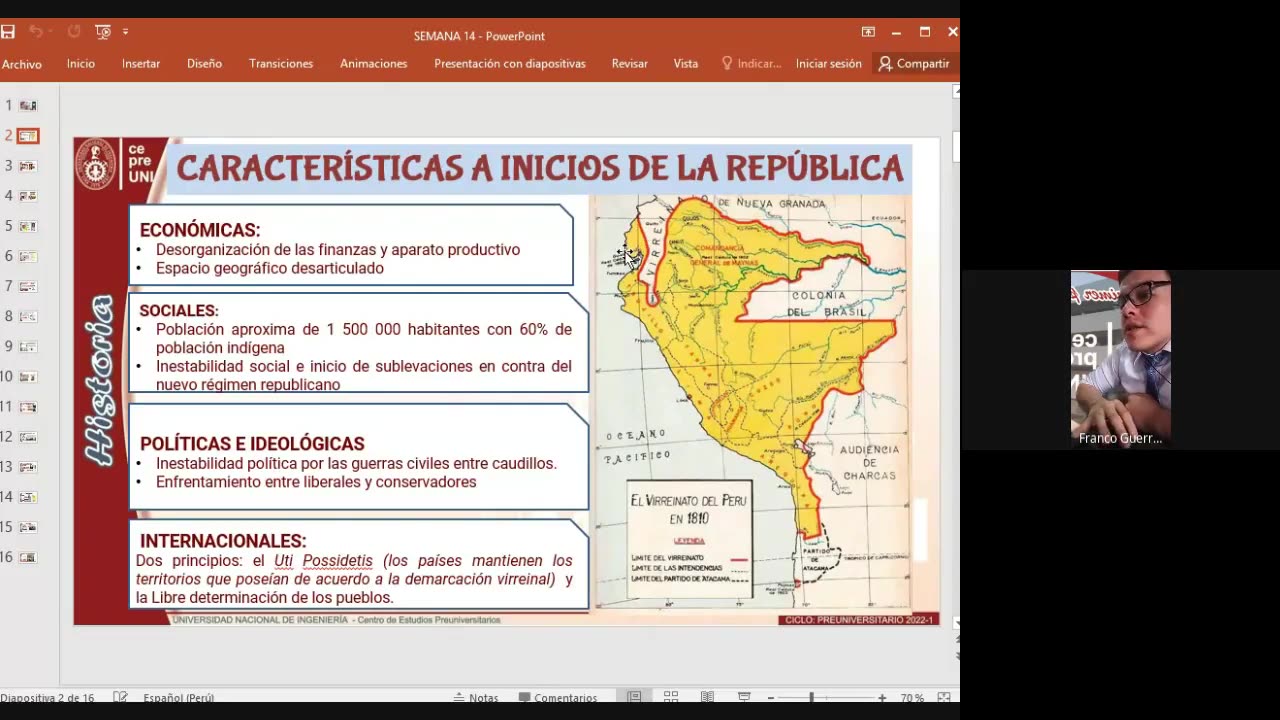Open the Vista tab
Screen dimensions: 1280x720
point(686,63)
